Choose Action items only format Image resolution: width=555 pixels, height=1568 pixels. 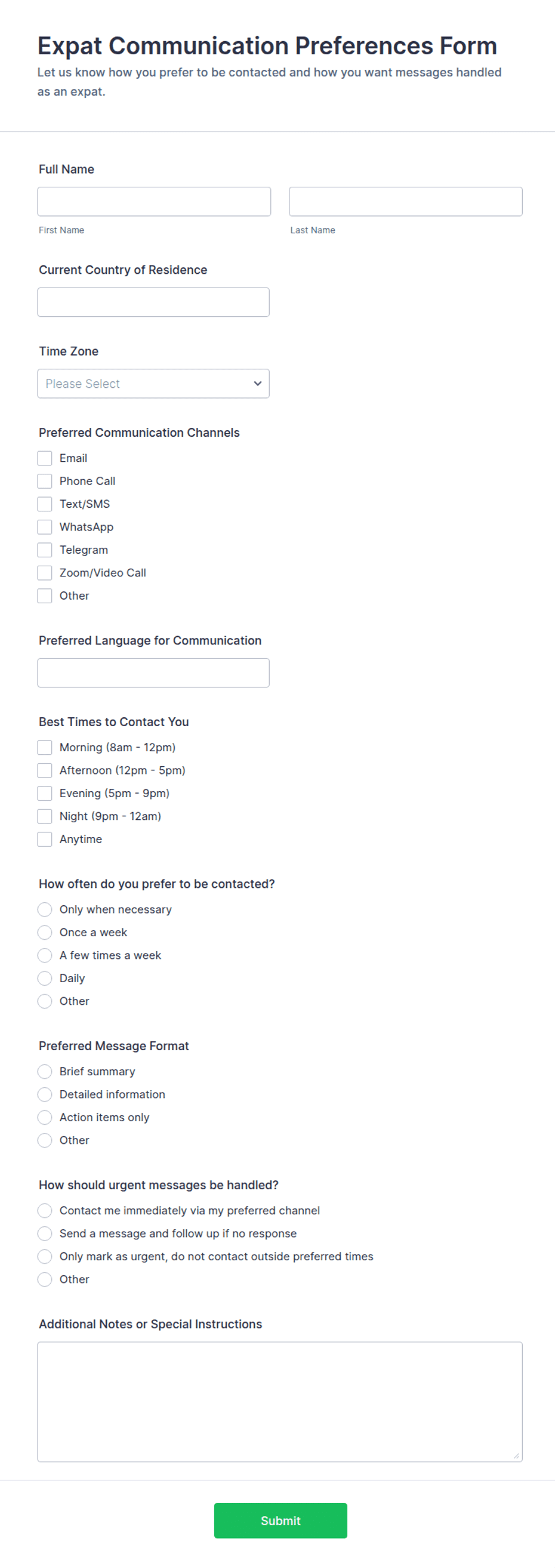(x=45, y=1118)
